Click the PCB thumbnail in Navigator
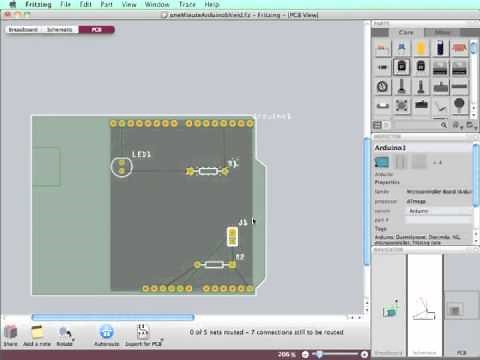480x360 pixels. tap(462, 305)
